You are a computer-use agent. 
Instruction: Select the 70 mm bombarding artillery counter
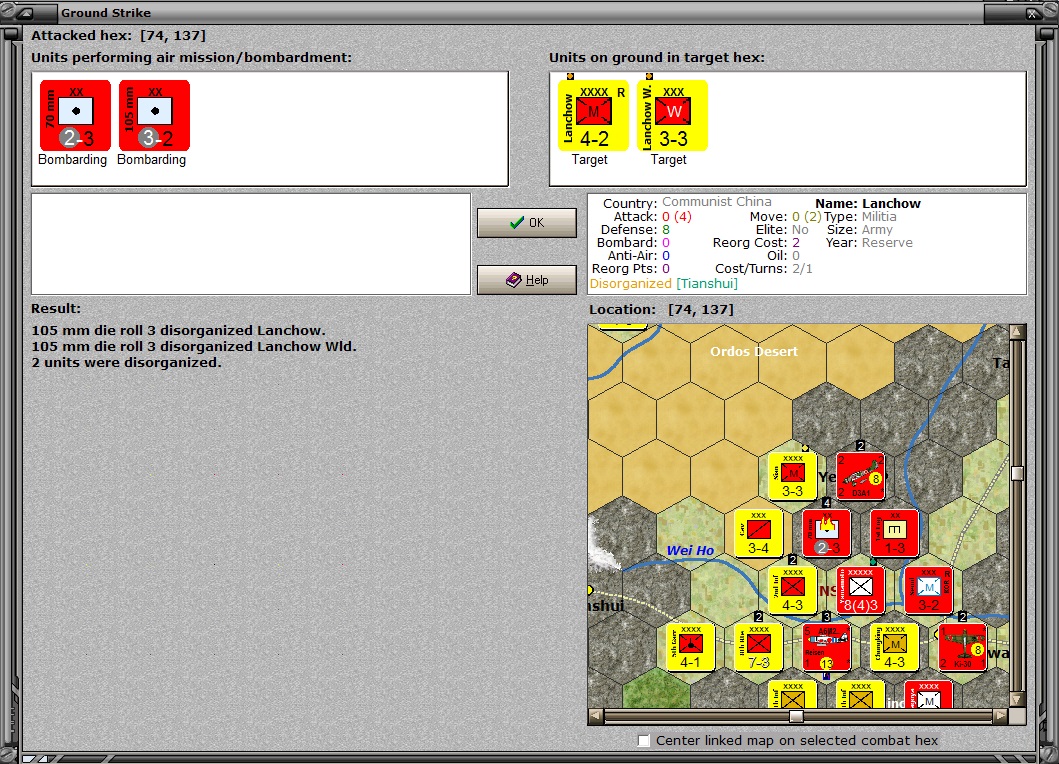75,116
